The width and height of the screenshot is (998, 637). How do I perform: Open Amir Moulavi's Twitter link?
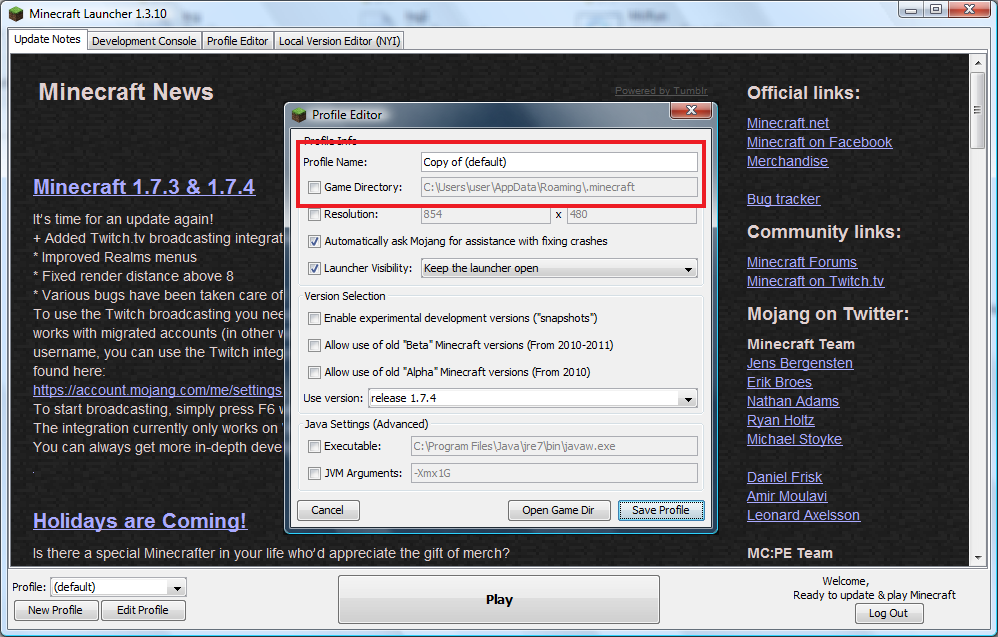point(787,496)
